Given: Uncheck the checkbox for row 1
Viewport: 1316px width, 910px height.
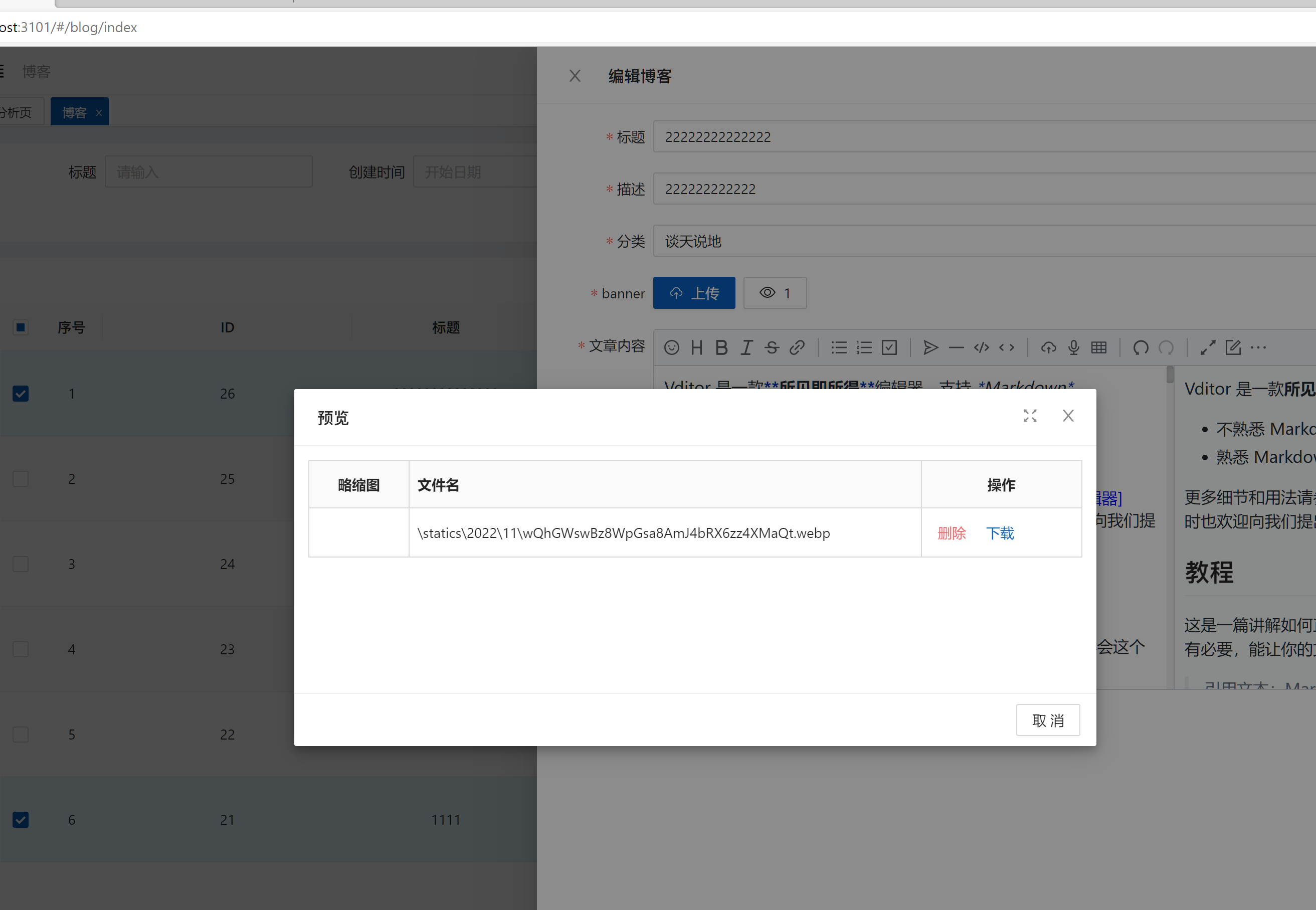Looking at the screenshot, I should coord(21,394).
